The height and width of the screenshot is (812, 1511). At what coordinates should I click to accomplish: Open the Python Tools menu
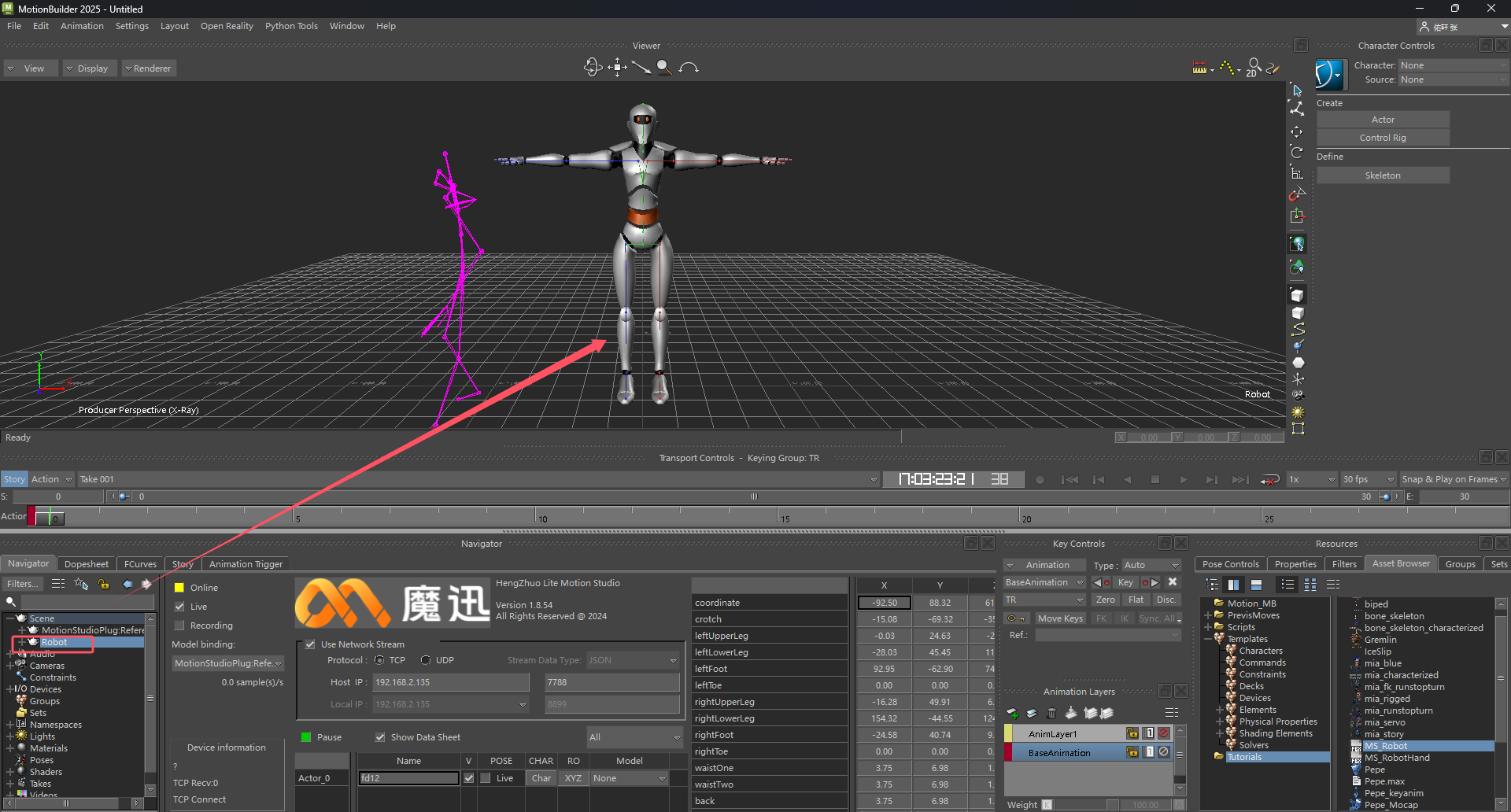coord(291,26)
